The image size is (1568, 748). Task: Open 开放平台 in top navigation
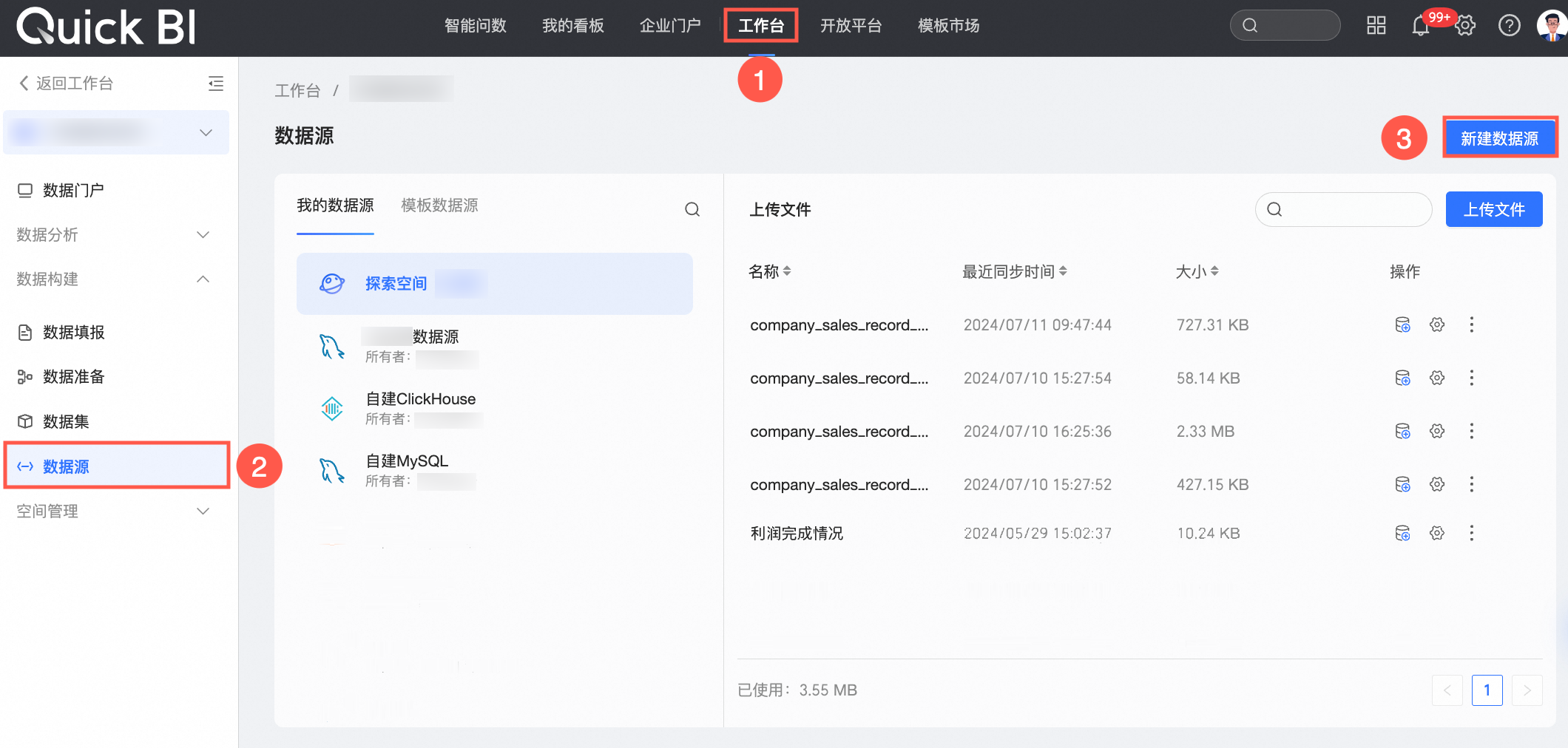tap(851, 26)
